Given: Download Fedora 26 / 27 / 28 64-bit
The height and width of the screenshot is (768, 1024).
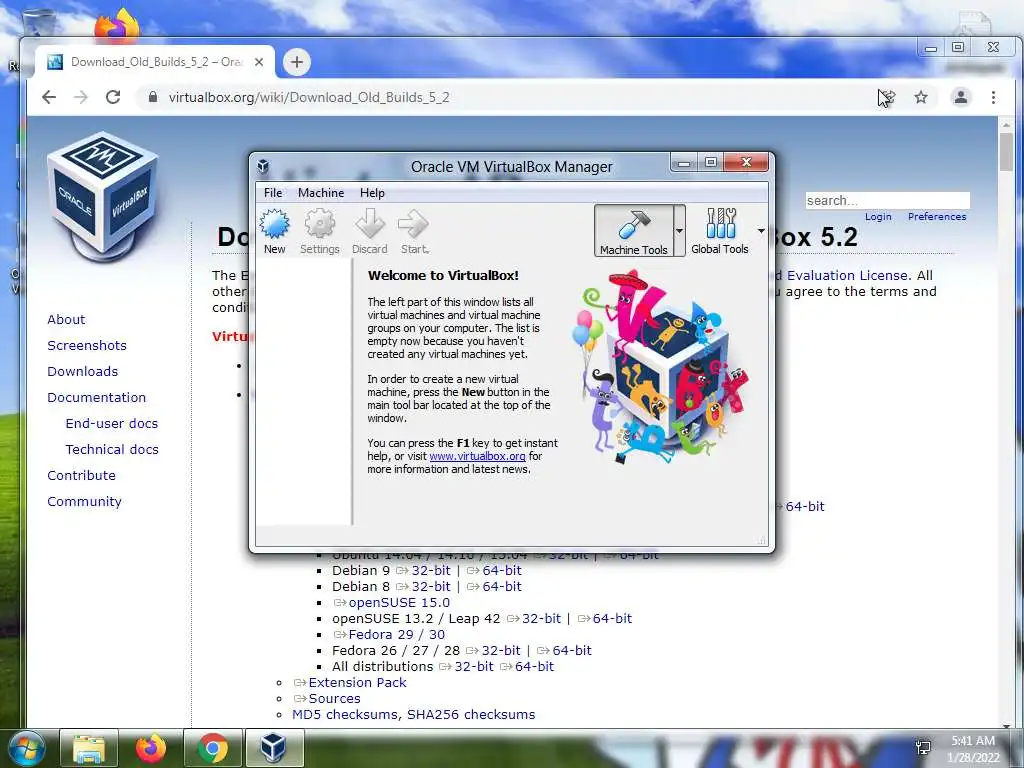Looking at the screenshot, I should 571,650.
